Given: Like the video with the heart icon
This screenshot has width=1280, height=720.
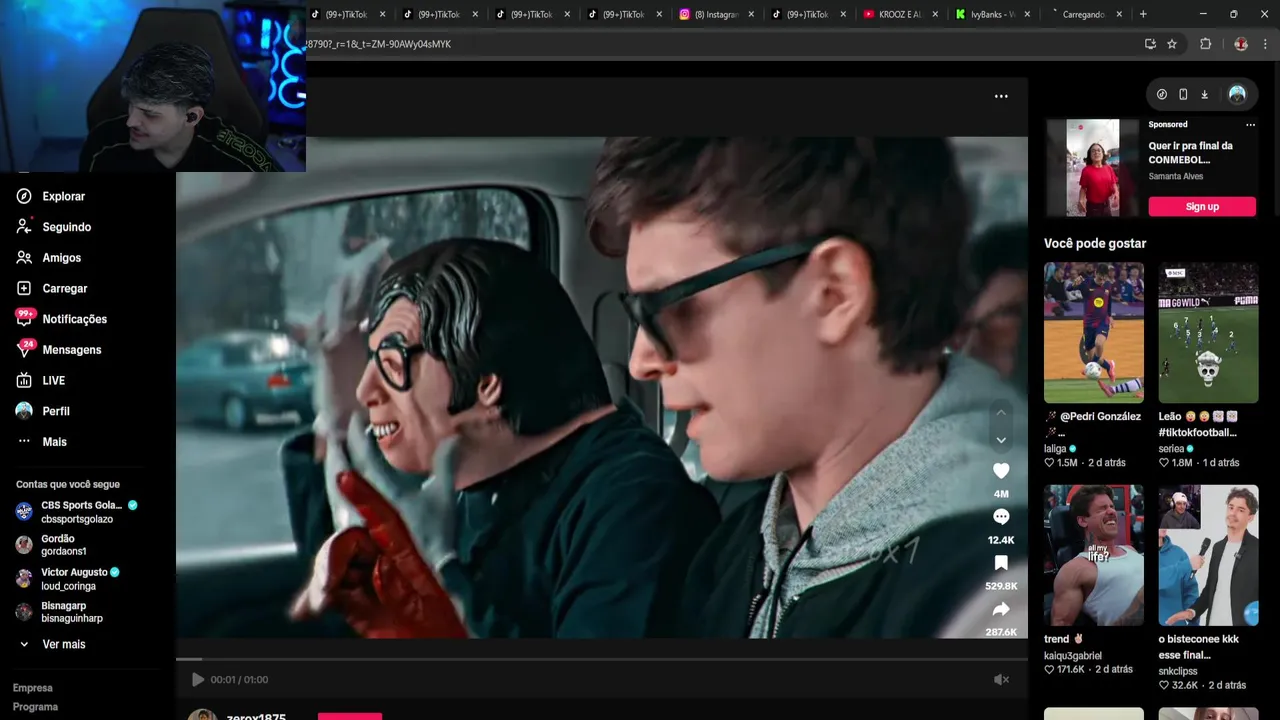Looking at the screenshot, I should point(1001,470).
